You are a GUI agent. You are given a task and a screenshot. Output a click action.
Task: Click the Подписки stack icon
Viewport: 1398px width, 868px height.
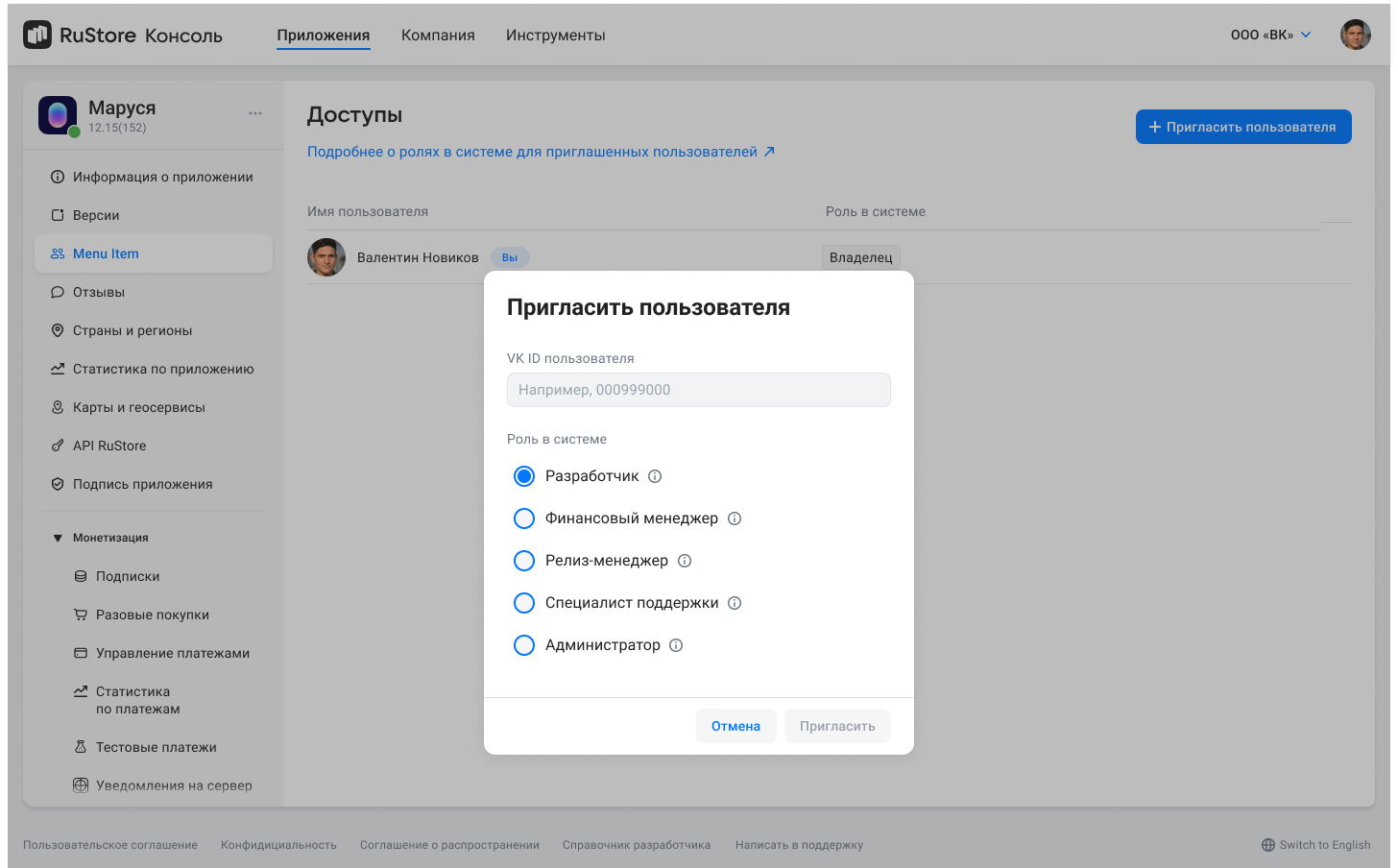click(x=81, y=576)
